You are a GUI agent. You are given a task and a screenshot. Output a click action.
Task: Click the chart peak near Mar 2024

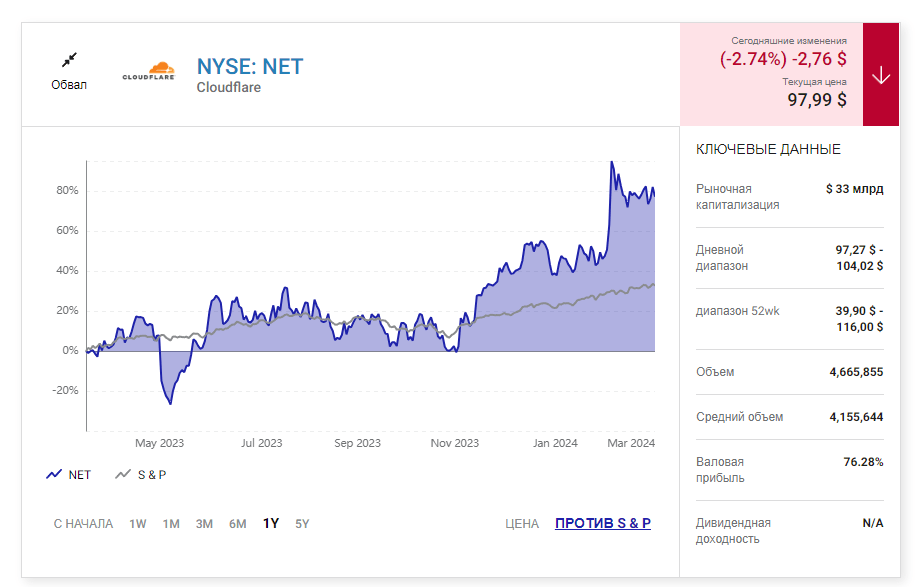tap(612, 163)
